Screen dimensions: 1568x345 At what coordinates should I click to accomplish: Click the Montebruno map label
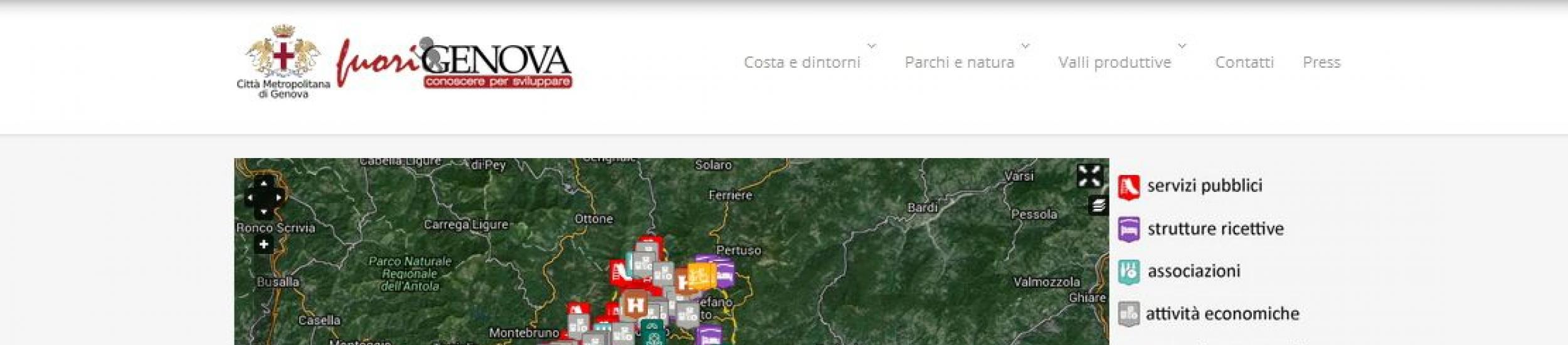524,333
